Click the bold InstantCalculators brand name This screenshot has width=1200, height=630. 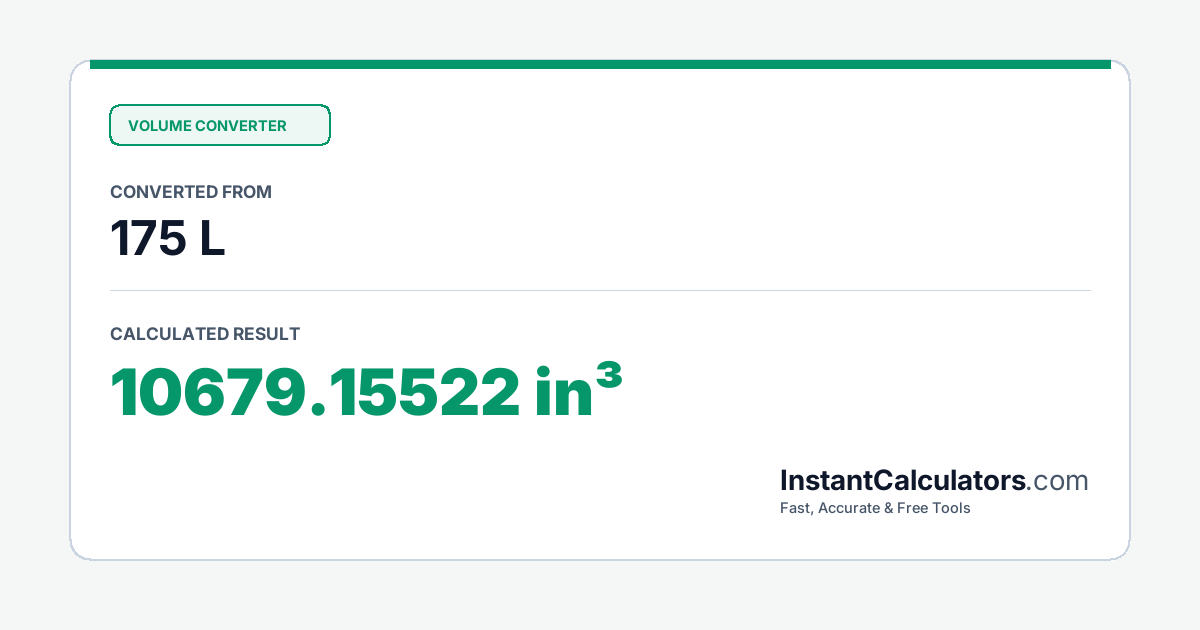point(903,481)
